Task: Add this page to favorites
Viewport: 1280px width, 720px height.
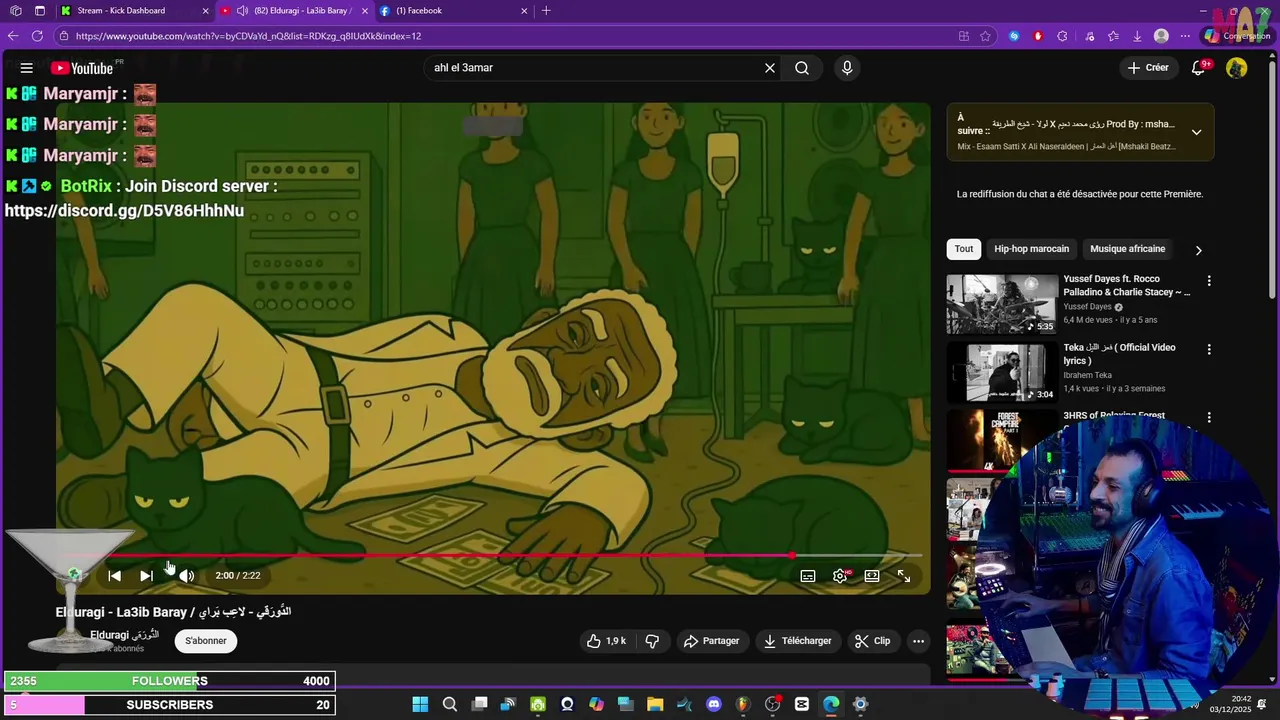Action: (986, 36)
